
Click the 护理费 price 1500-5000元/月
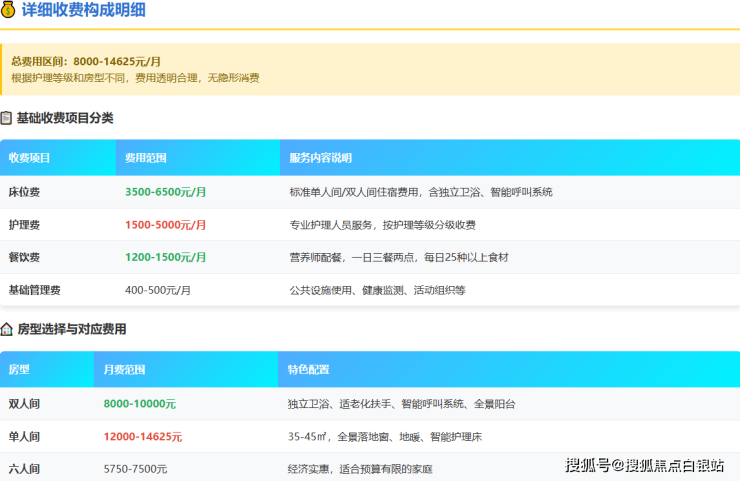[x=165, y=225]
